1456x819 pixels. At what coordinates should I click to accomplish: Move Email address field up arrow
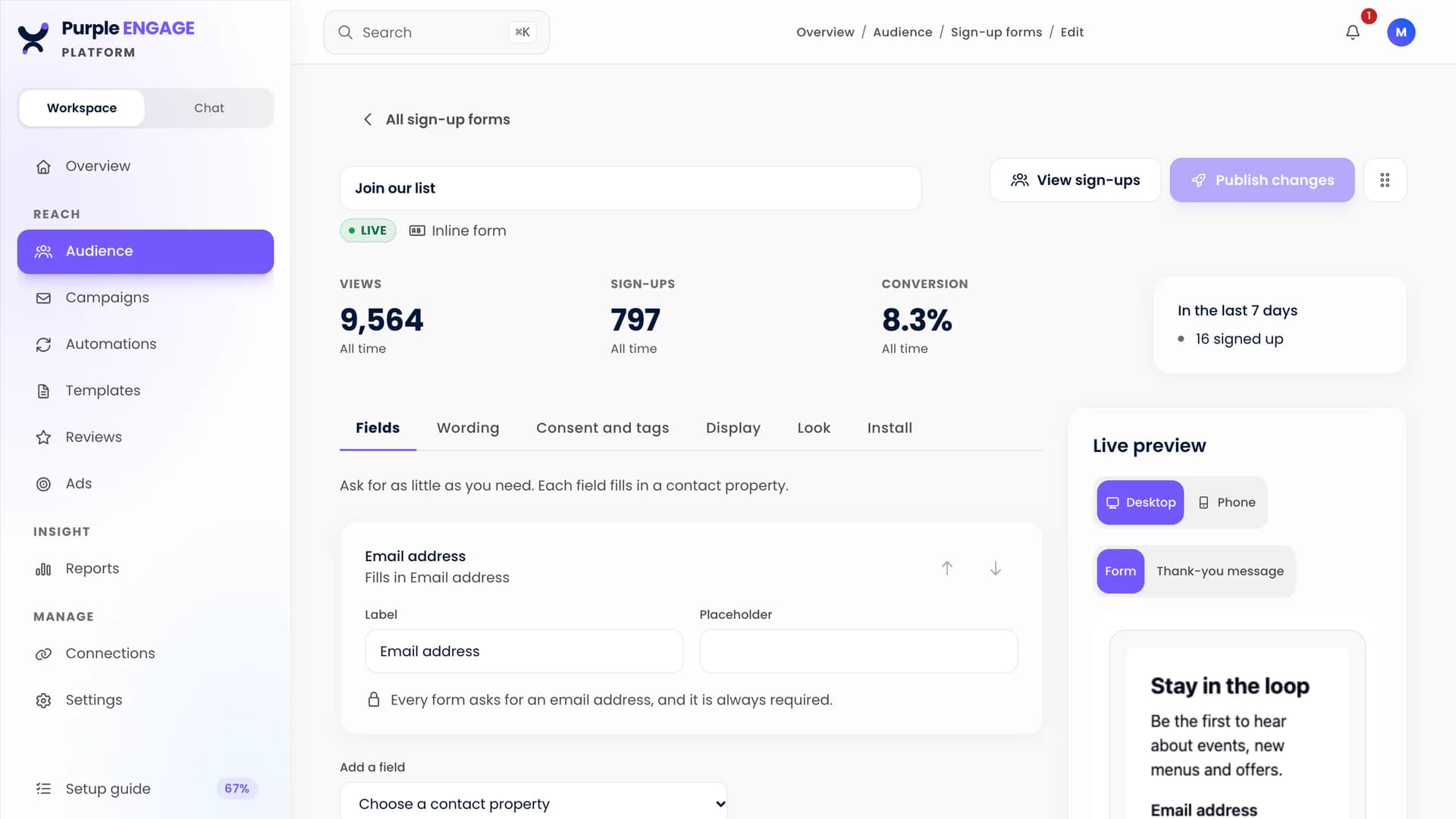(x=947, y=569)
